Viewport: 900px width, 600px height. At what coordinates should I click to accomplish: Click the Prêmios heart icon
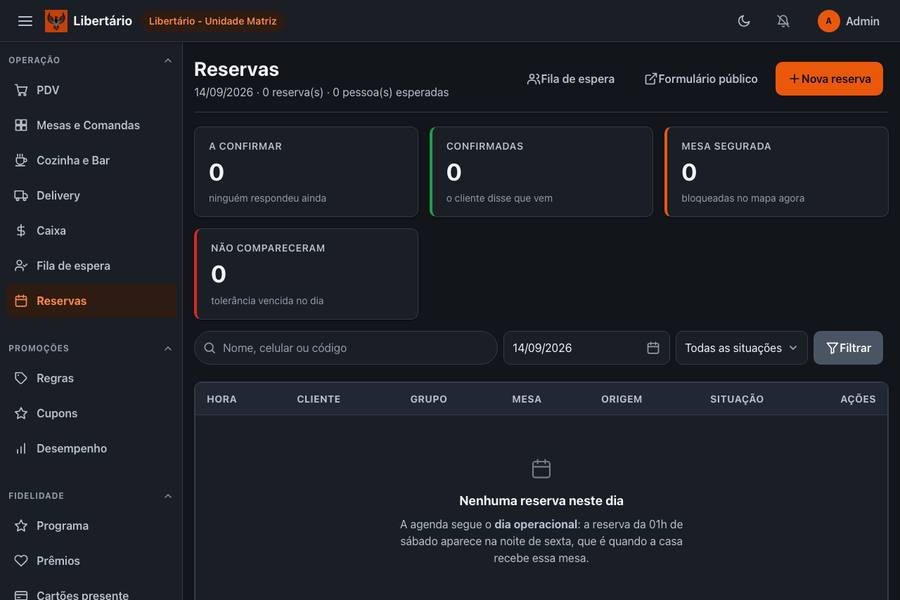[x=21, y=560]
